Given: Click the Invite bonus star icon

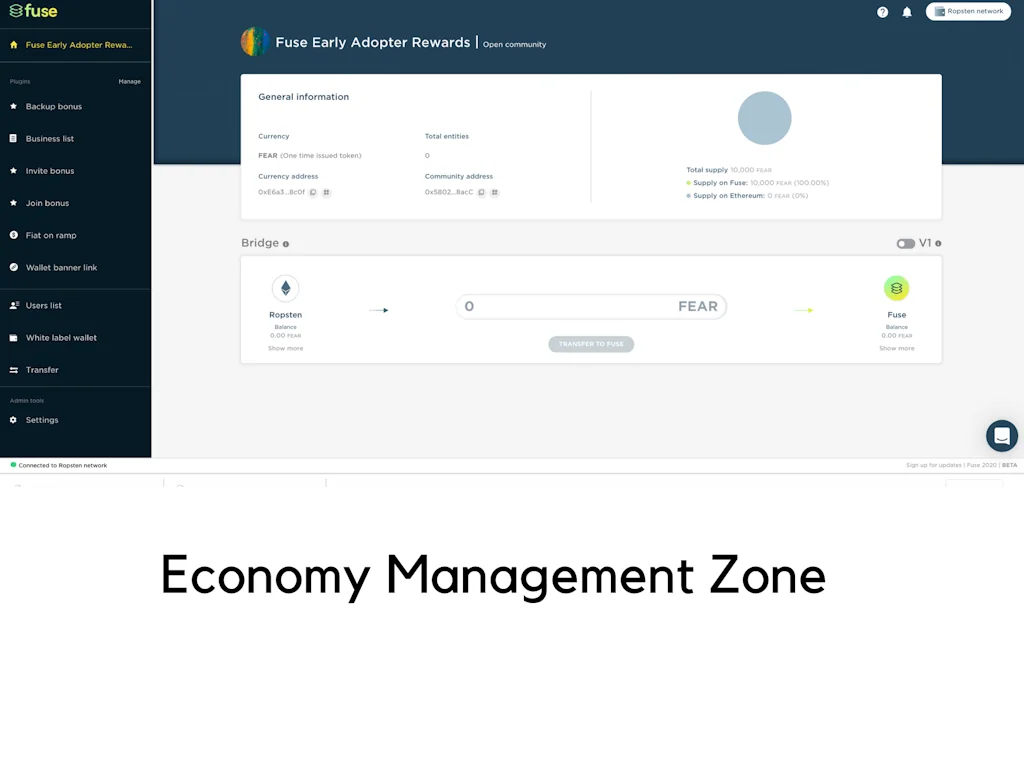Looking at the screenshot, I should point(14,171).
